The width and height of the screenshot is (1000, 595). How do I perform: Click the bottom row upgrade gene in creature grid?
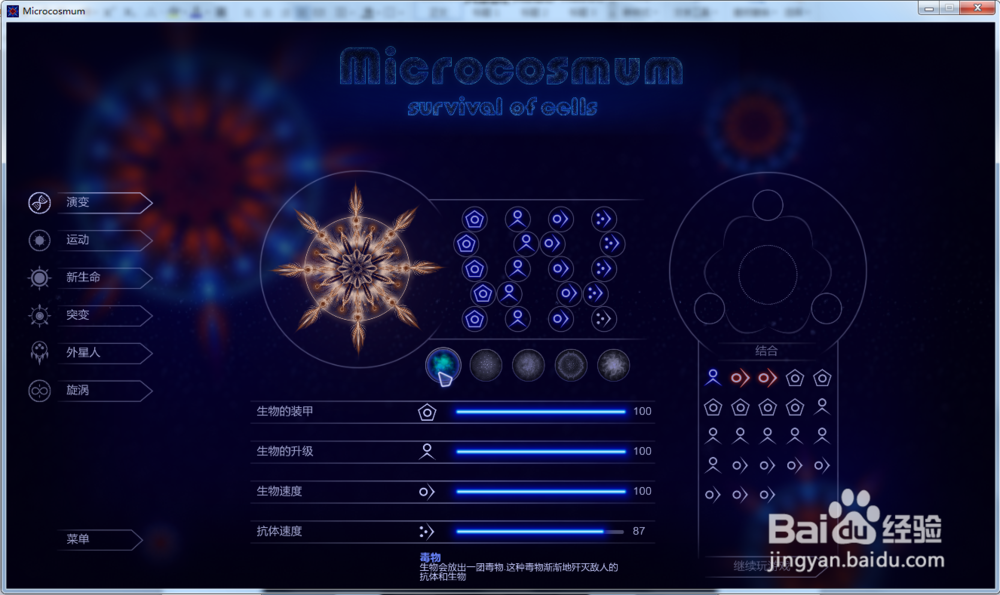[517, 319]
